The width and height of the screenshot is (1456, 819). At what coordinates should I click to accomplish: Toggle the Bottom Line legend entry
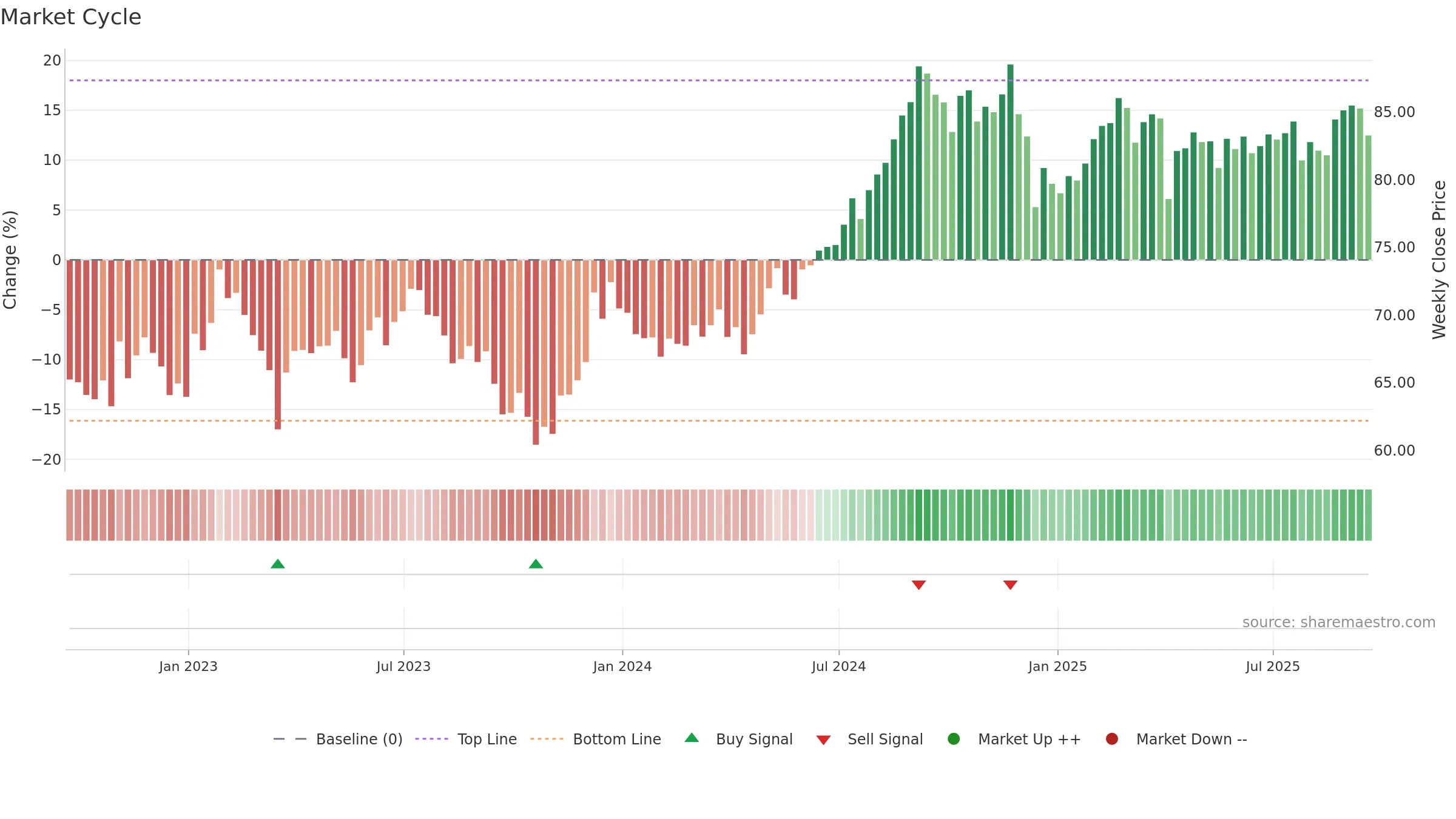point(596,739)
